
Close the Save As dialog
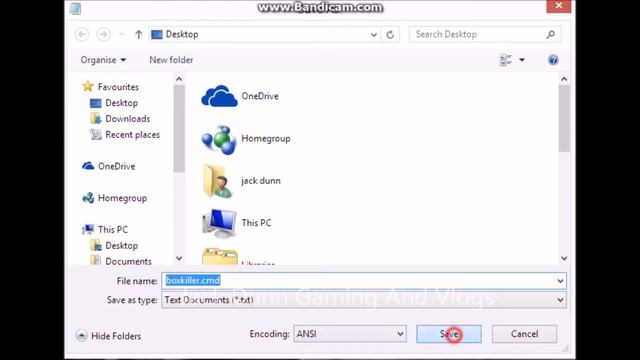click(559, 6)
